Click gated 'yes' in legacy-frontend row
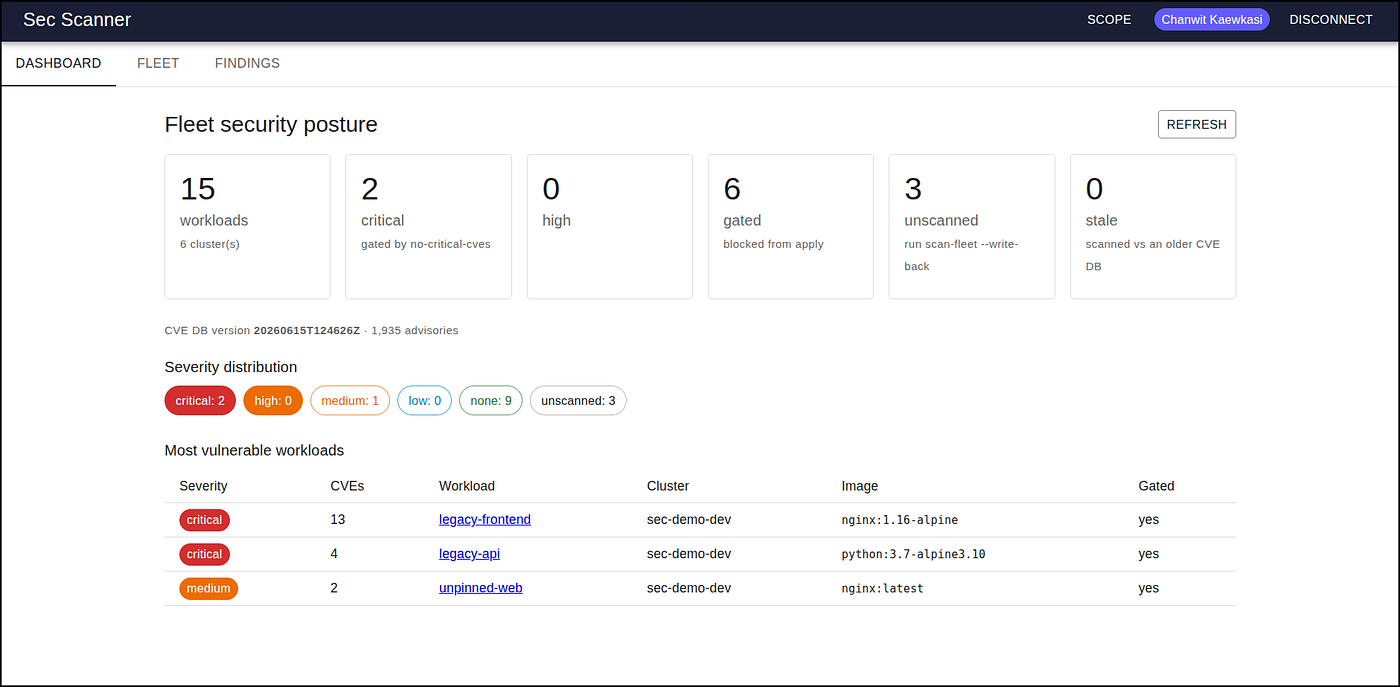This screenshot has width=1400, height=687. pos(1148,520)
